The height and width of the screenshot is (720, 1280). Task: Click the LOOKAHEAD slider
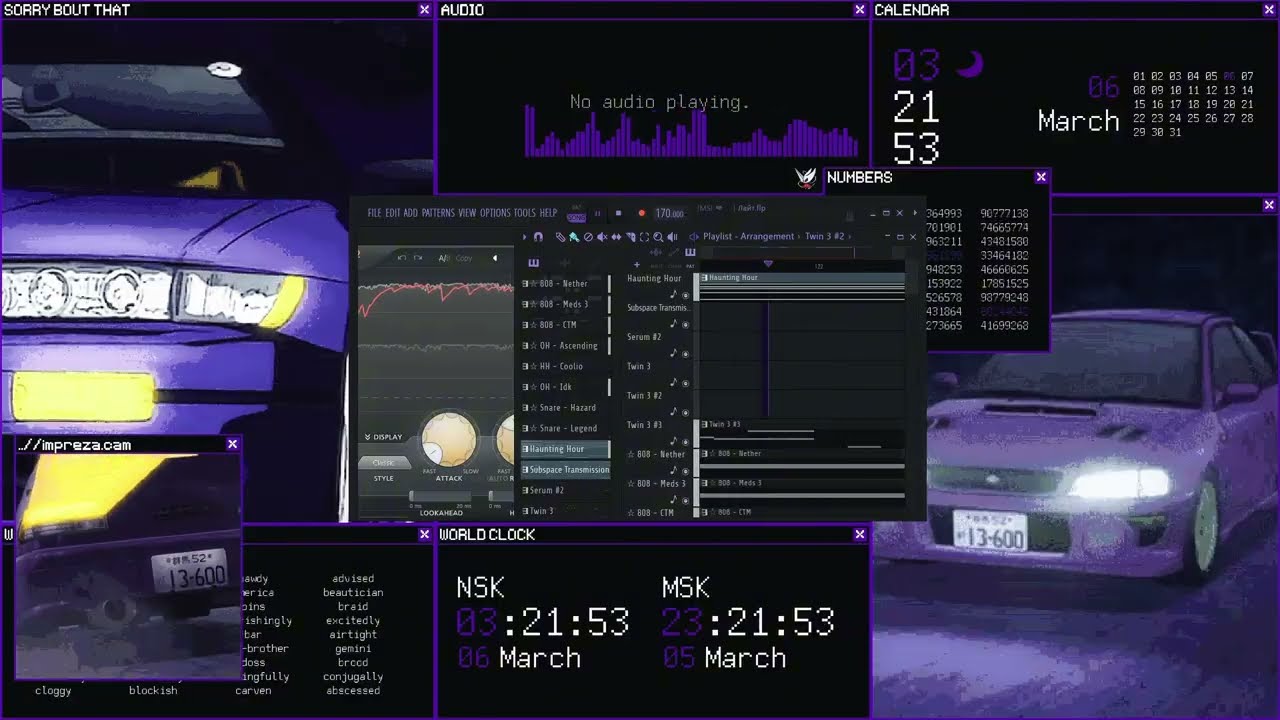[440, 496]
